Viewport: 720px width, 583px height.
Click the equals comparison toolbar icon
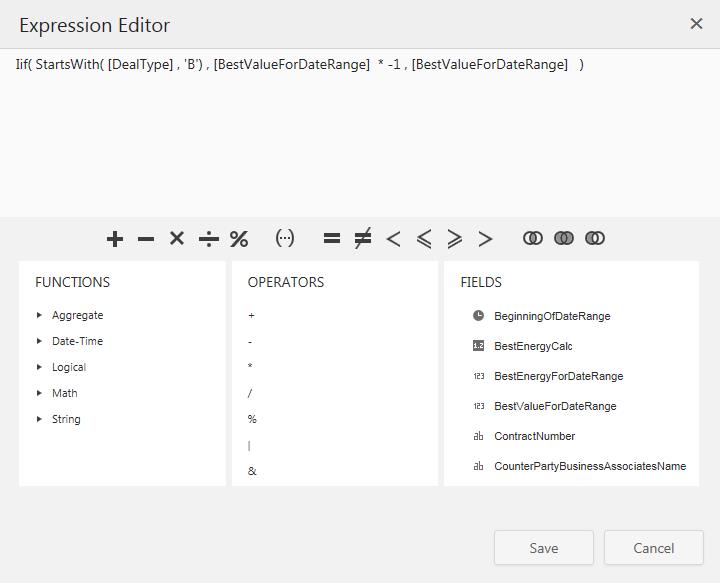(332, 238)
